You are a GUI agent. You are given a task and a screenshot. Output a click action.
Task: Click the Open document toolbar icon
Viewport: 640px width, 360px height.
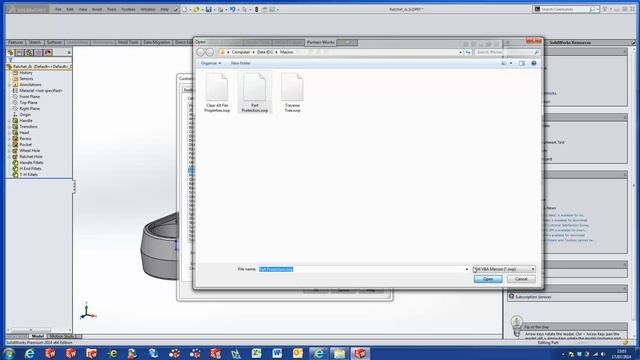196,9
